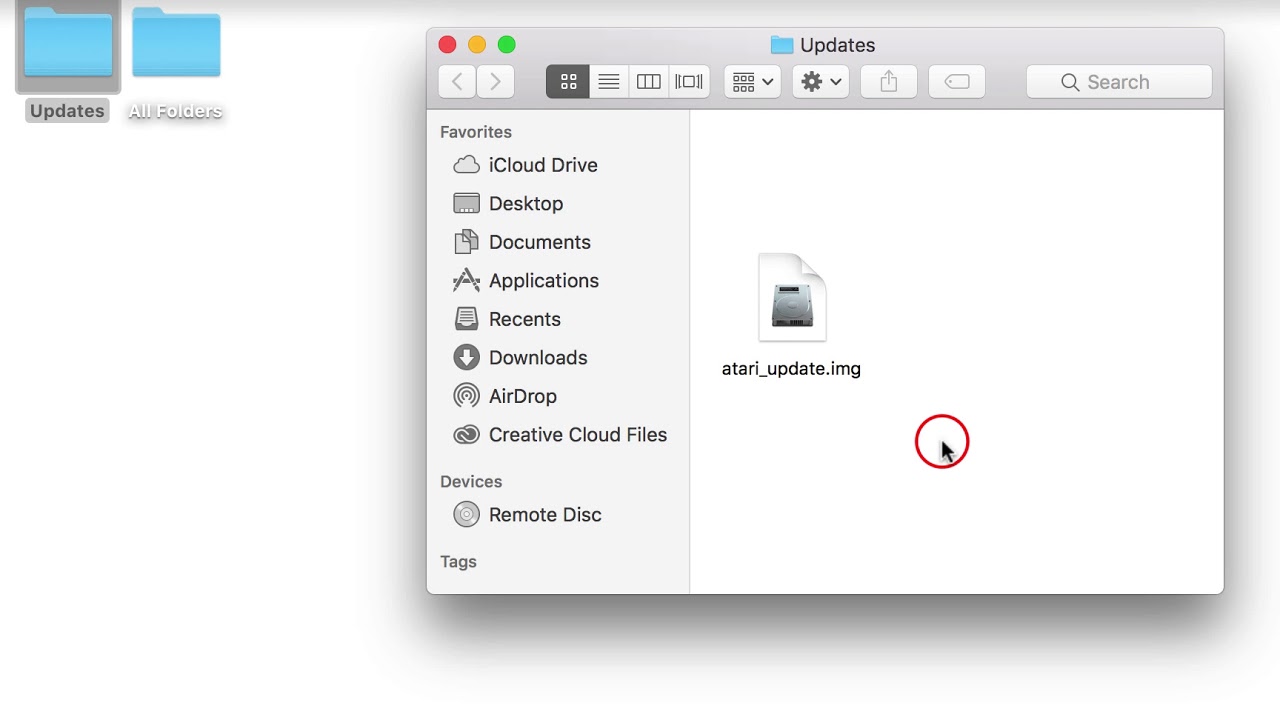Switch Finder to column view
The height and width of the screenshot is (720, 1280).
[x=649, y=82]
